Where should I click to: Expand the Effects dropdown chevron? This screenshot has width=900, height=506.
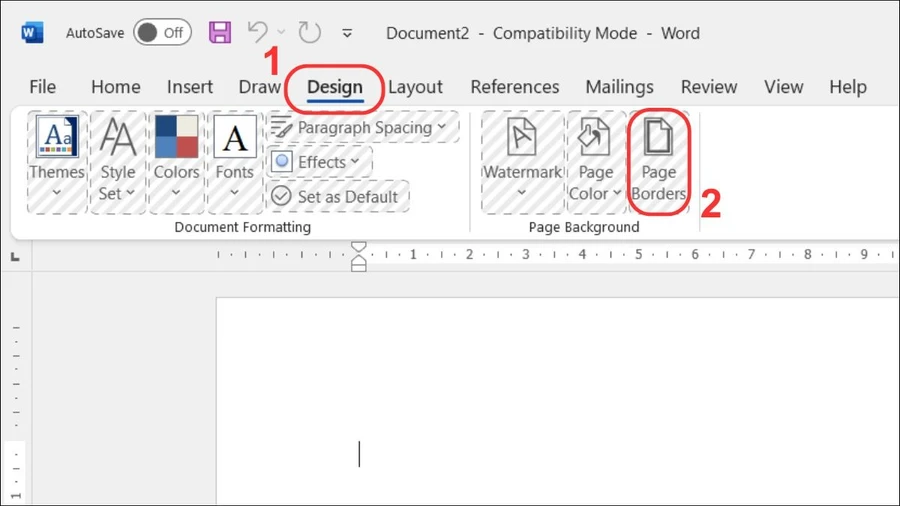click(355, 161)
